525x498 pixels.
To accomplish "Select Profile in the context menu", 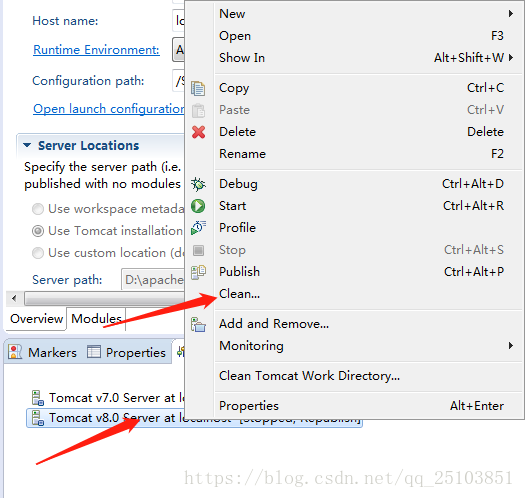I will click(x=368, y=228).
